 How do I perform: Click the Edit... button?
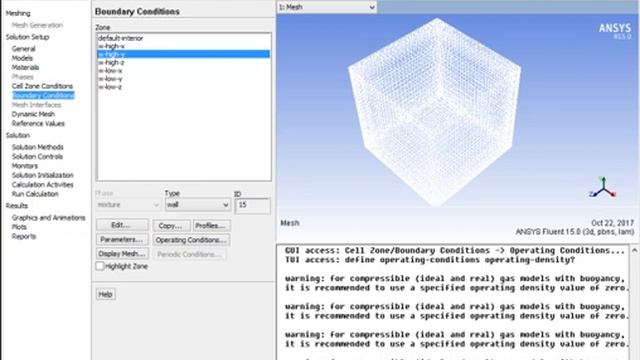click(122, 225)
